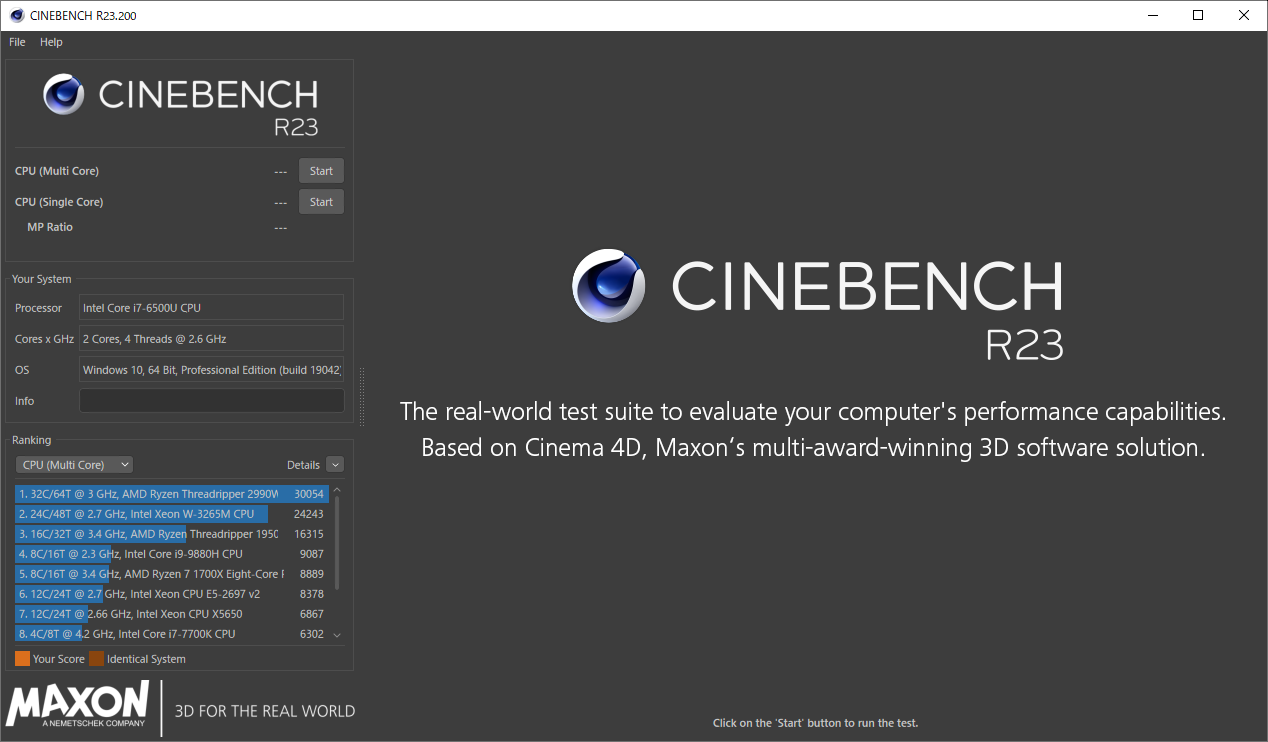The image size is (1268, 742).
Task: Click the up arrow on the ranking scrollbar
Action: pyautogui.click(x=337, y=489)
